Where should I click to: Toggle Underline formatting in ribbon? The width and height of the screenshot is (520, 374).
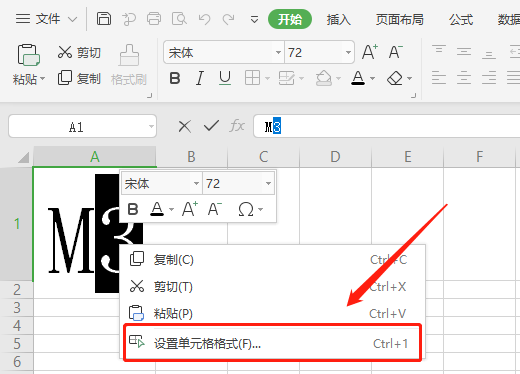tap(225, 78)
